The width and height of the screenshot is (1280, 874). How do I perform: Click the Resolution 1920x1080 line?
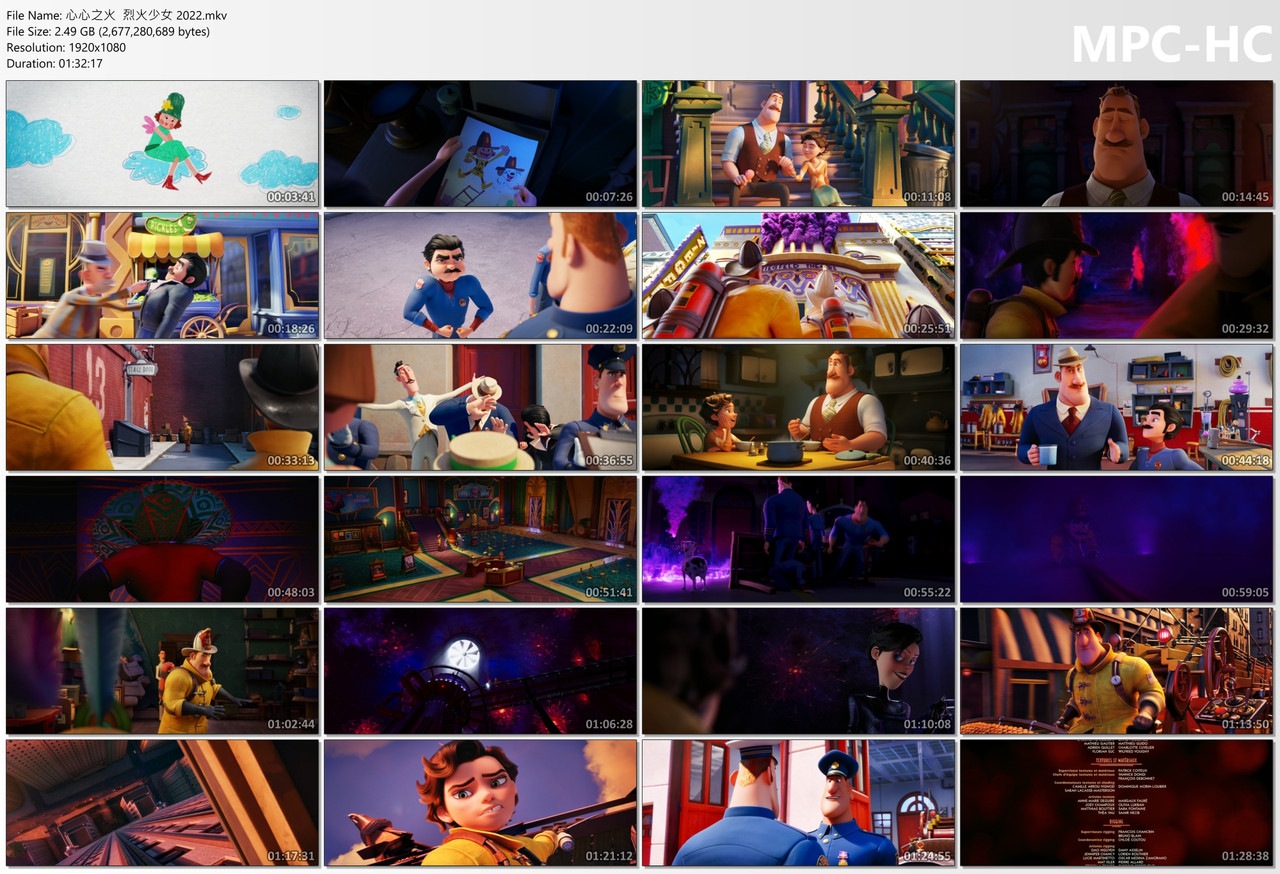[x=66, y=47]
